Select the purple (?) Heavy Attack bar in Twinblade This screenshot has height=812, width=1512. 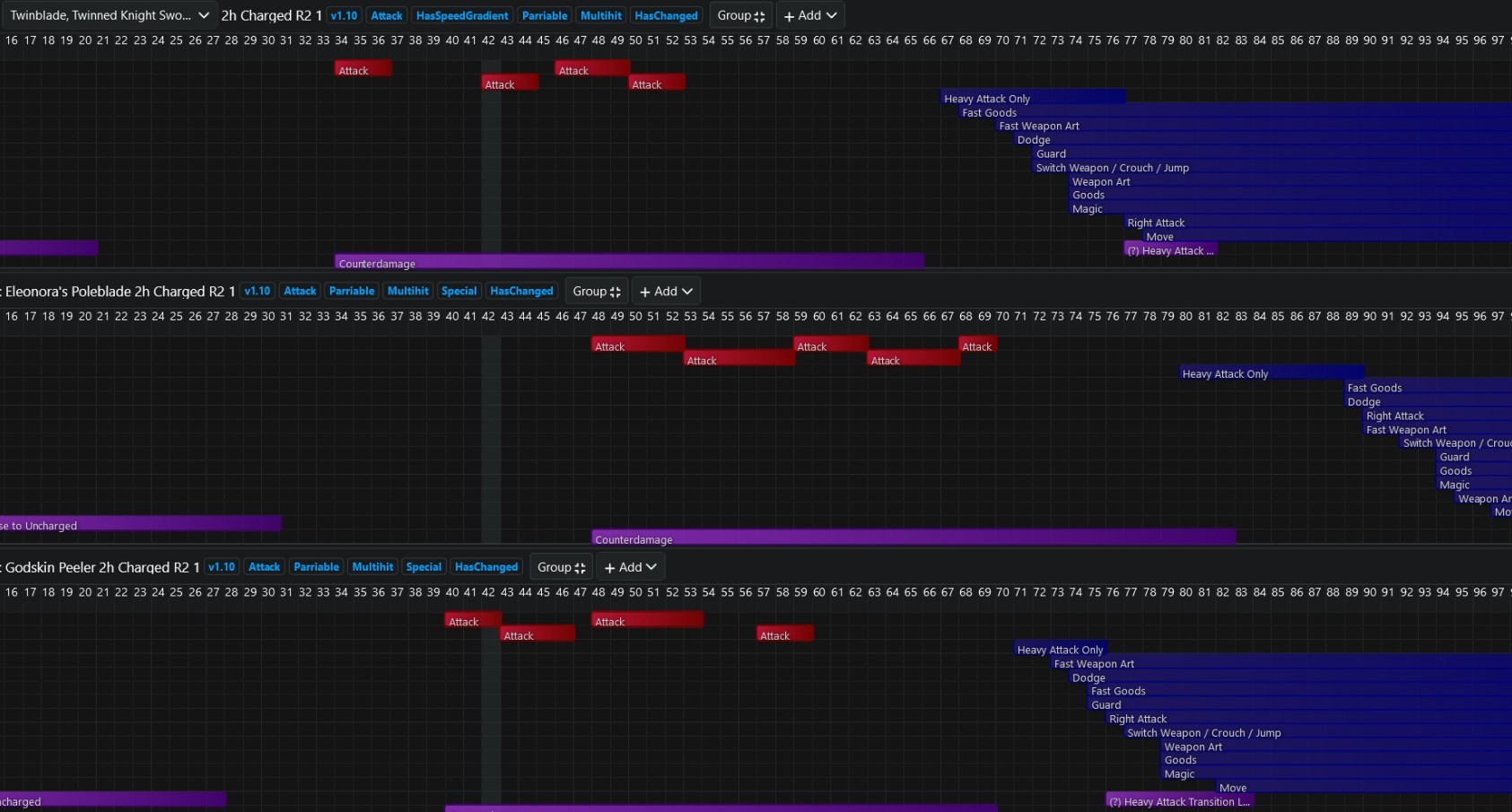[x=1170, y=250]
